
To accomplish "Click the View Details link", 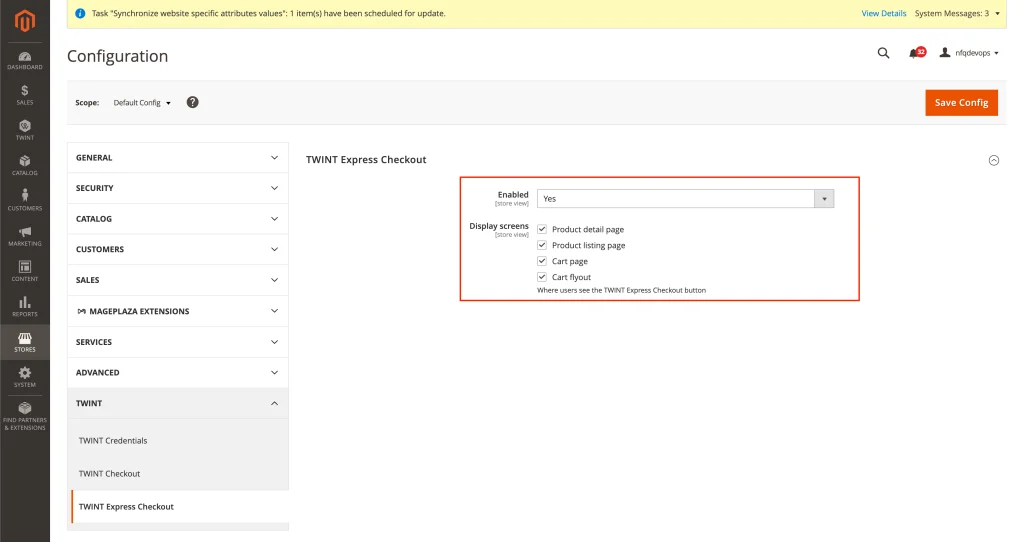I will 884,13.
